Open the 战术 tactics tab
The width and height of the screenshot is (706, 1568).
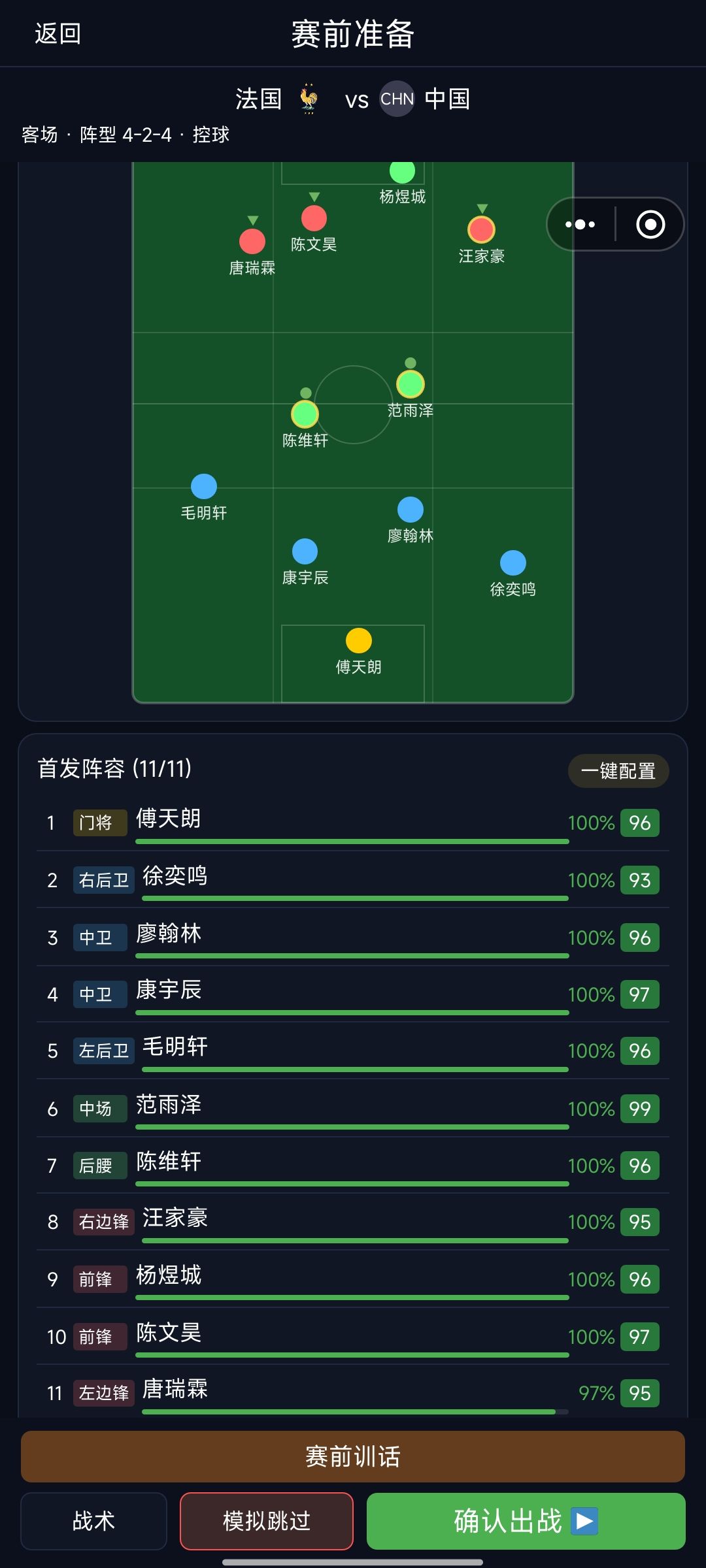[93, 1521]
